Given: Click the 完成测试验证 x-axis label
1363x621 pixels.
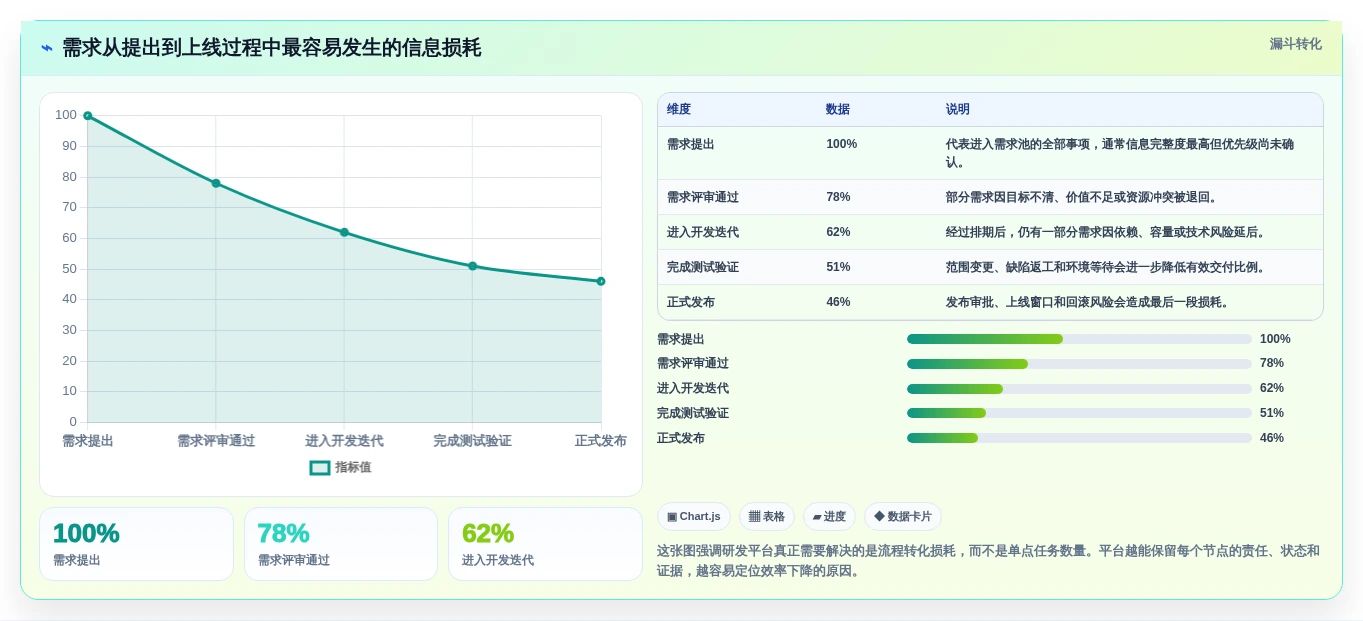Looking at the screenshot, I should pos(472,441).
